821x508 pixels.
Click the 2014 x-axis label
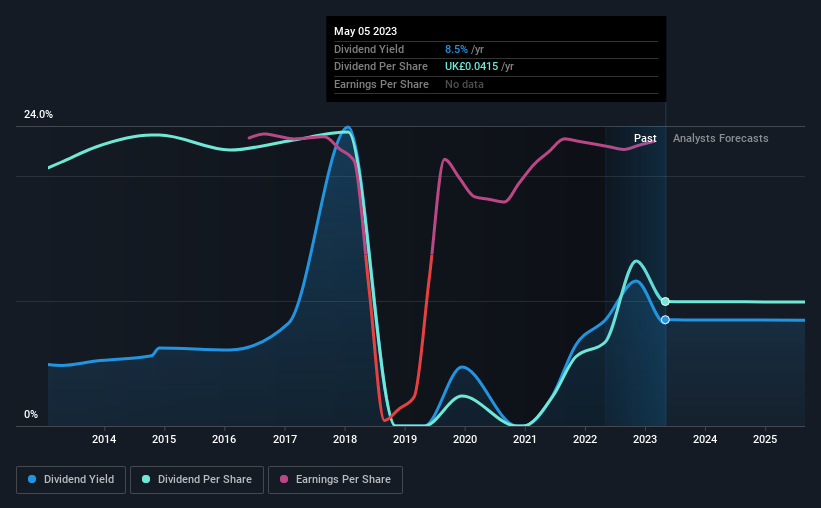pyautogui.click(x=104, y=439)
